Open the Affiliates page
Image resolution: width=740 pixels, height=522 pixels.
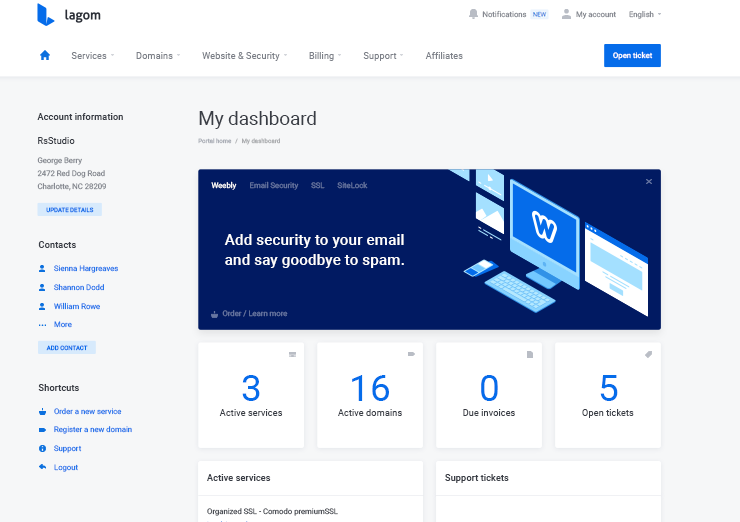click(444, 56)
